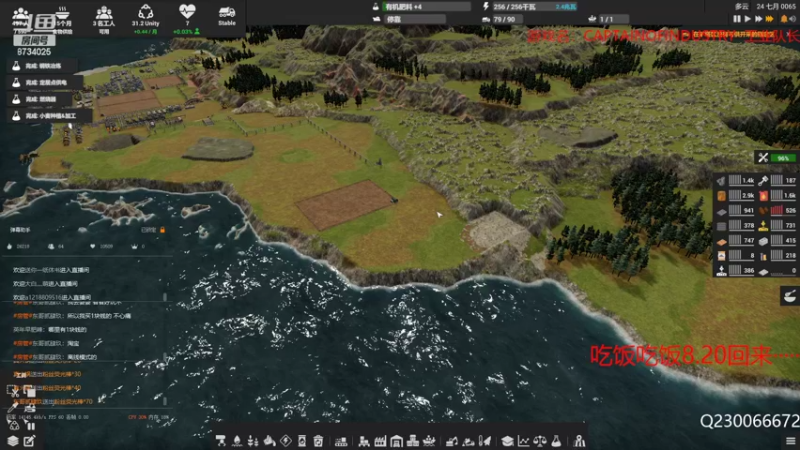Open the health heart indicator

pyautogui.click(x=187, y=18)
